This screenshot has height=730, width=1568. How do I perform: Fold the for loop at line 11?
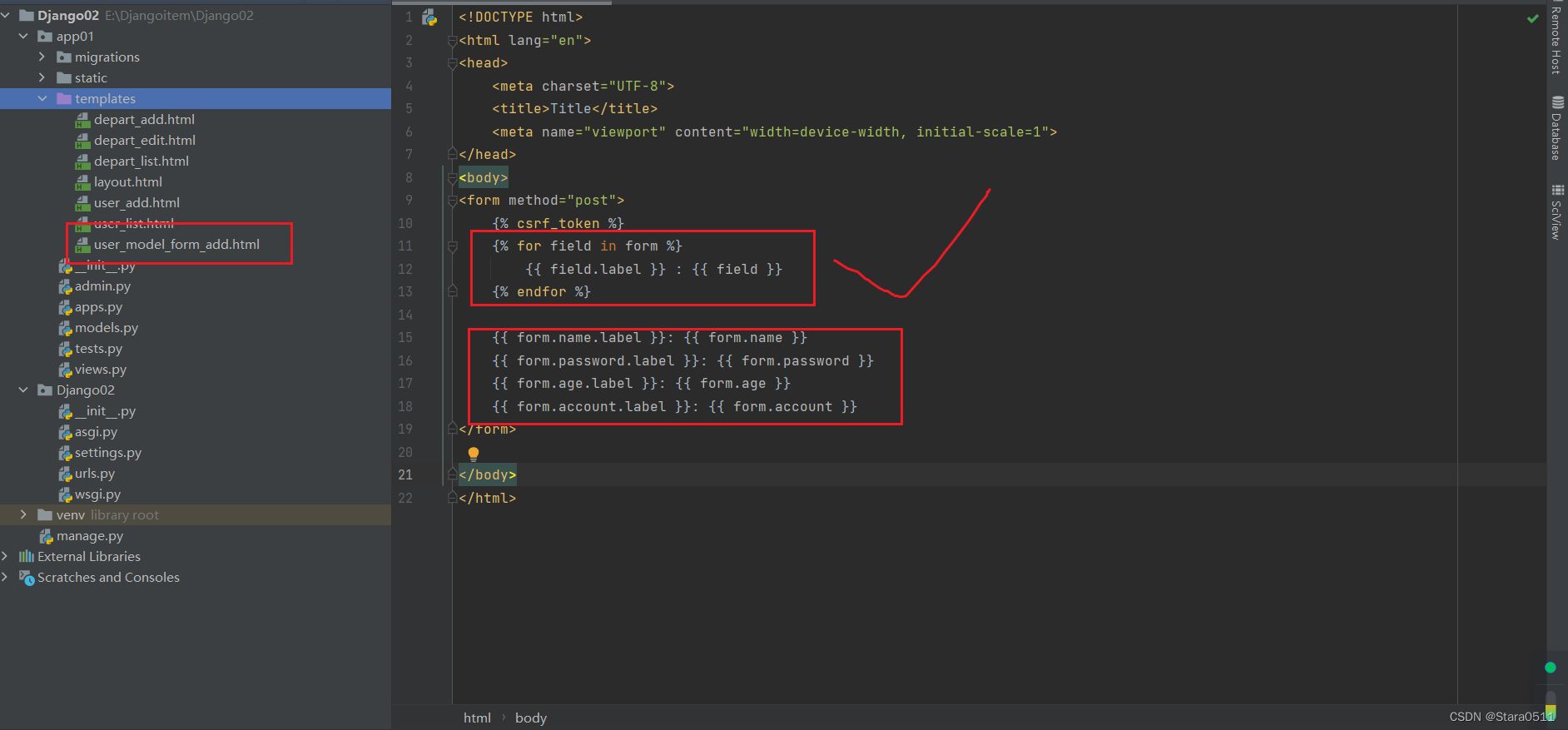point(452,246)
